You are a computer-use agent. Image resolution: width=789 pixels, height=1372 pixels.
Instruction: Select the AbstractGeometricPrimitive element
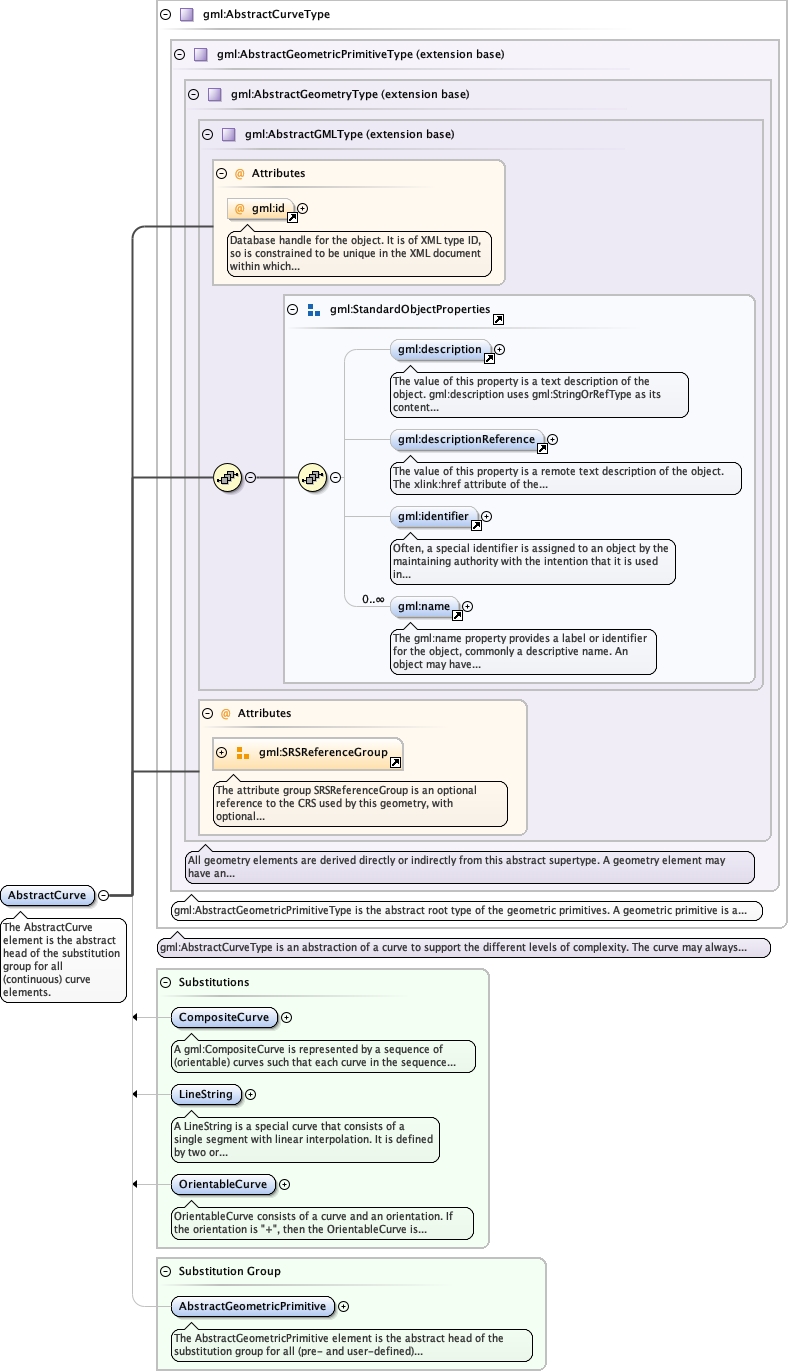(252, 1306)
